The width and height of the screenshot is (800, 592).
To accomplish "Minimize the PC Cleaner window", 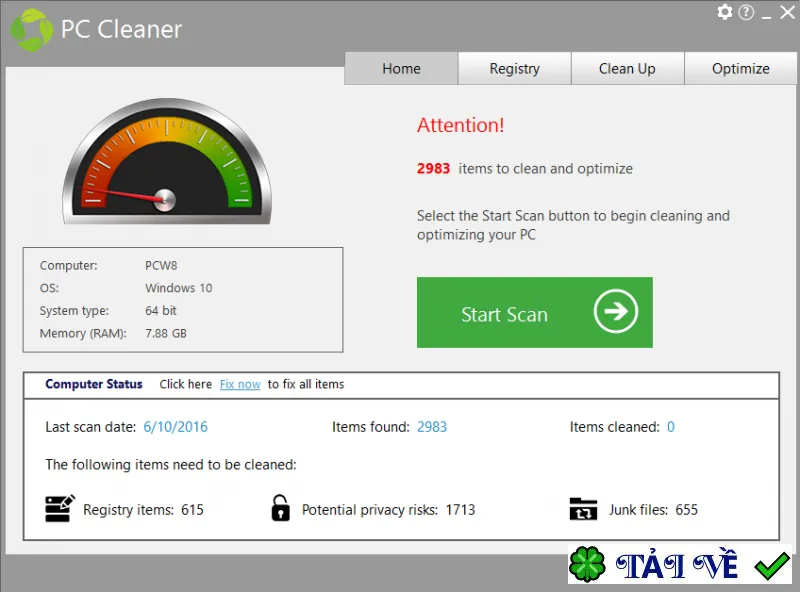I will click(x=766, y=15).
